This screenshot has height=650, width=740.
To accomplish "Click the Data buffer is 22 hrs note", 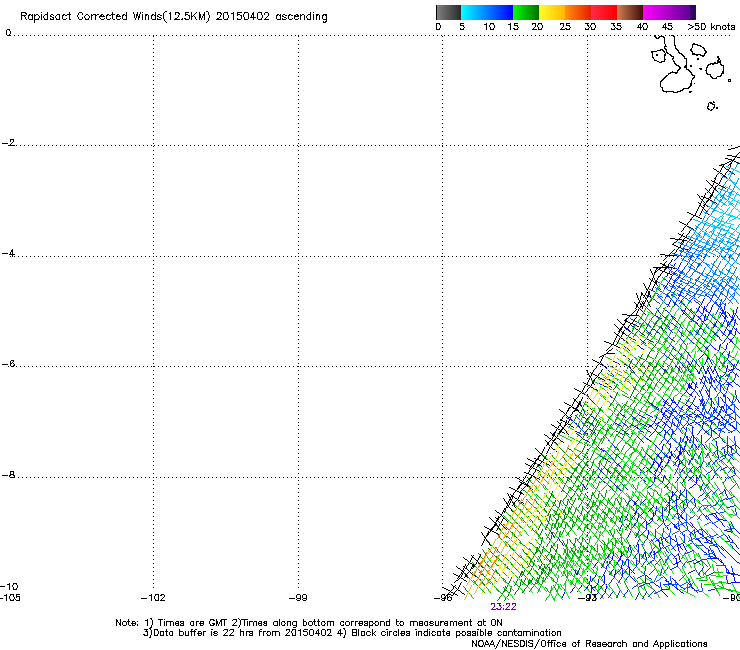I will click(x=237, y=633).
